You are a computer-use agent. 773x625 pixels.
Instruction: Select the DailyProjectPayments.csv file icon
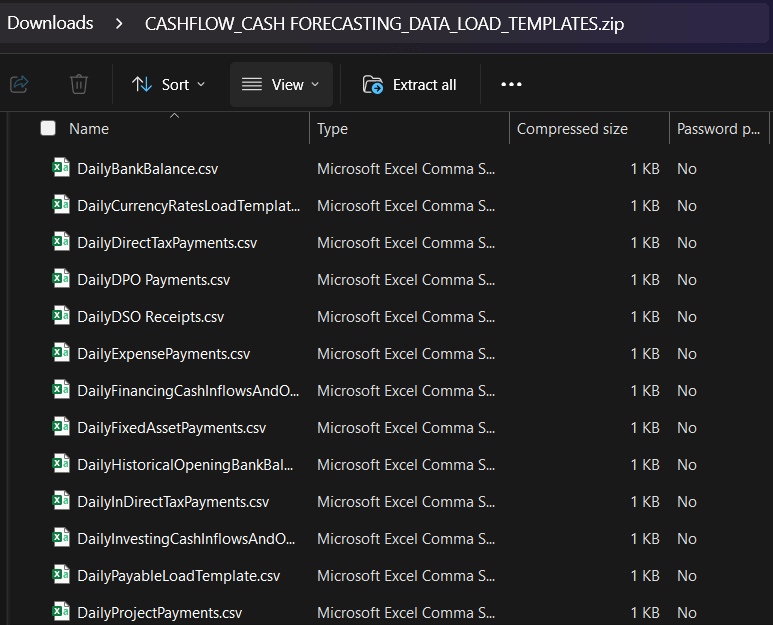61,611
